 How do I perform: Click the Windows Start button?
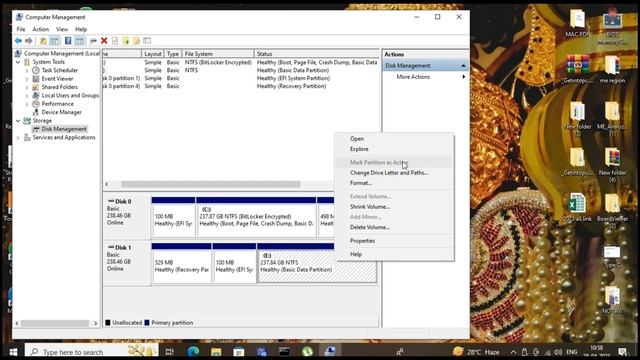tap(13, 351)
